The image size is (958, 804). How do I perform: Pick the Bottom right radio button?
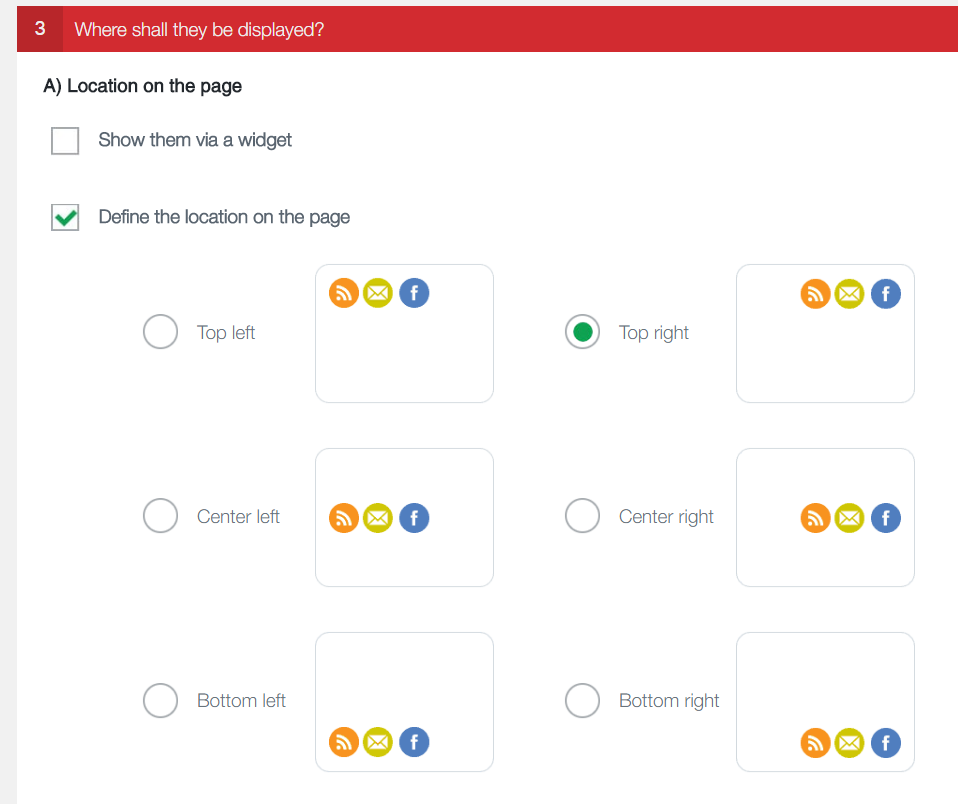[x=583, y=700]
